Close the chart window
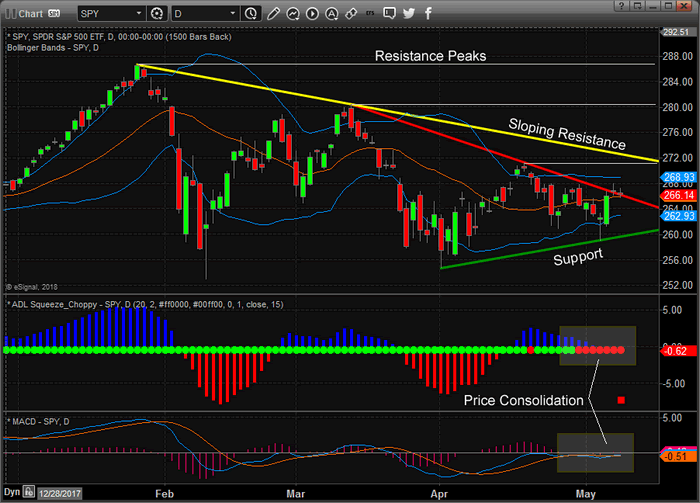The image size is (700, 503). [684, 6]
